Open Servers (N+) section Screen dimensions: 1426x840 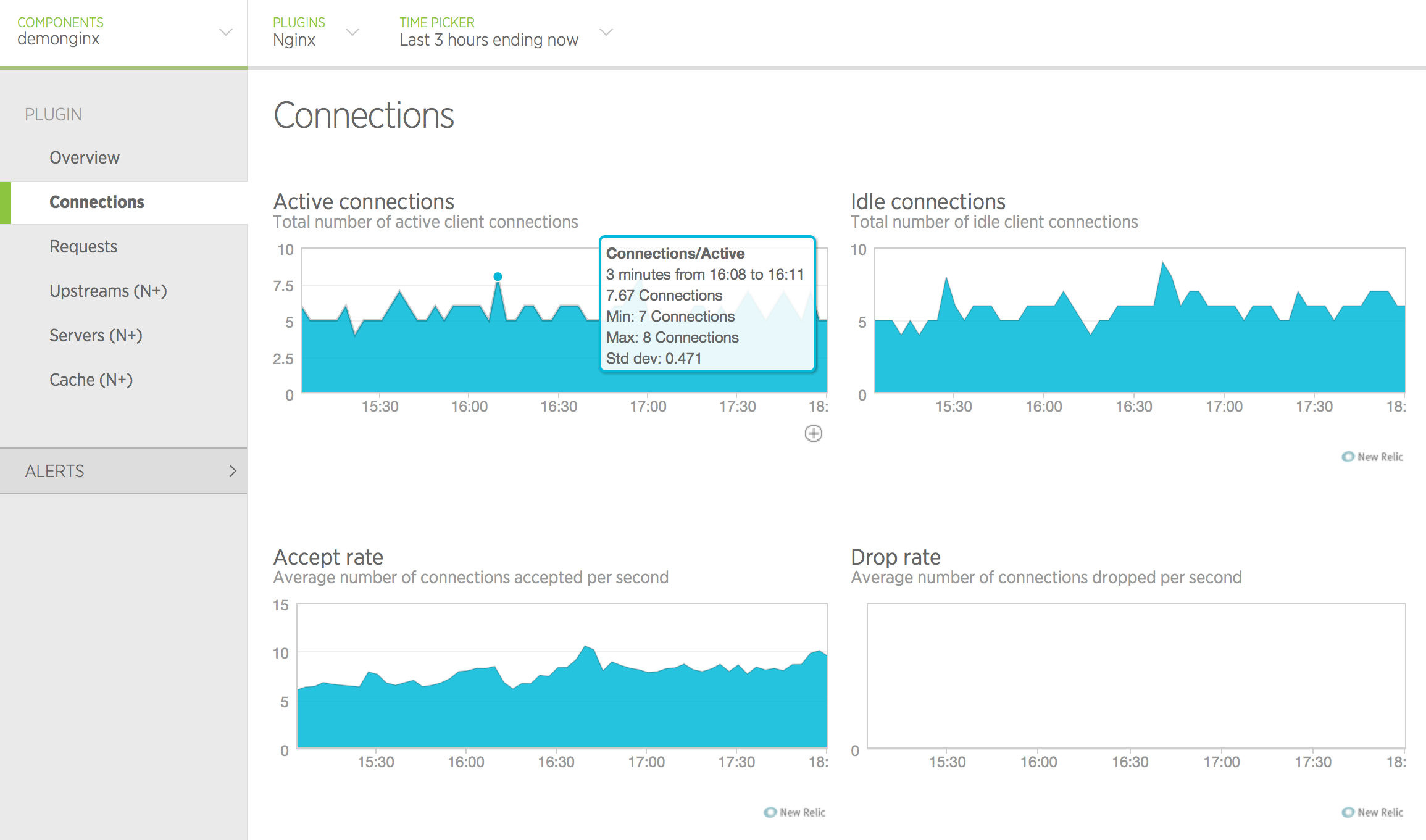96,335
